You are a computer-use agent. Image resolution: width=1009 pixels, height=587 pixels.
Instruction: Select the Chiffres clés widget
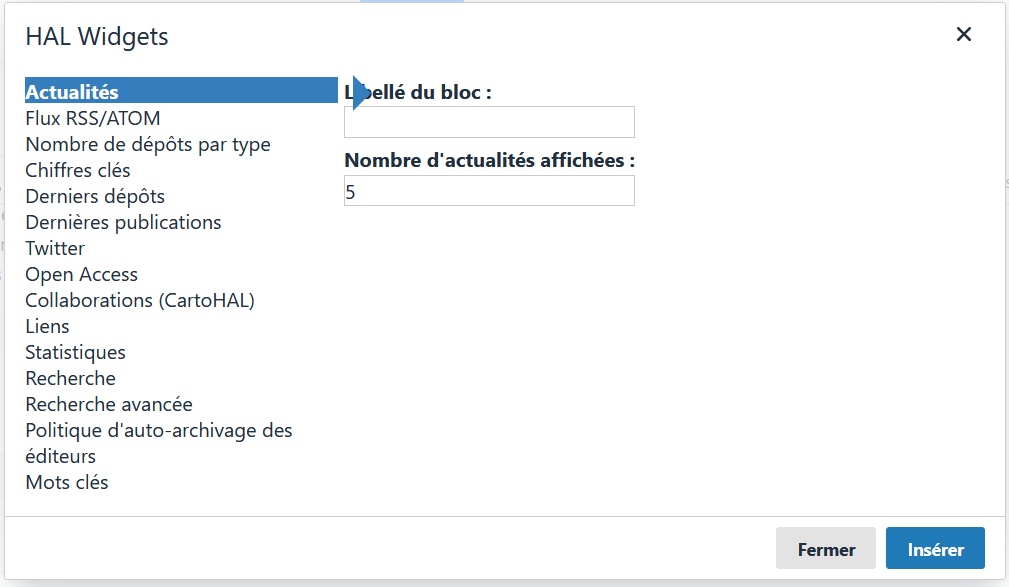pos(77,170)
